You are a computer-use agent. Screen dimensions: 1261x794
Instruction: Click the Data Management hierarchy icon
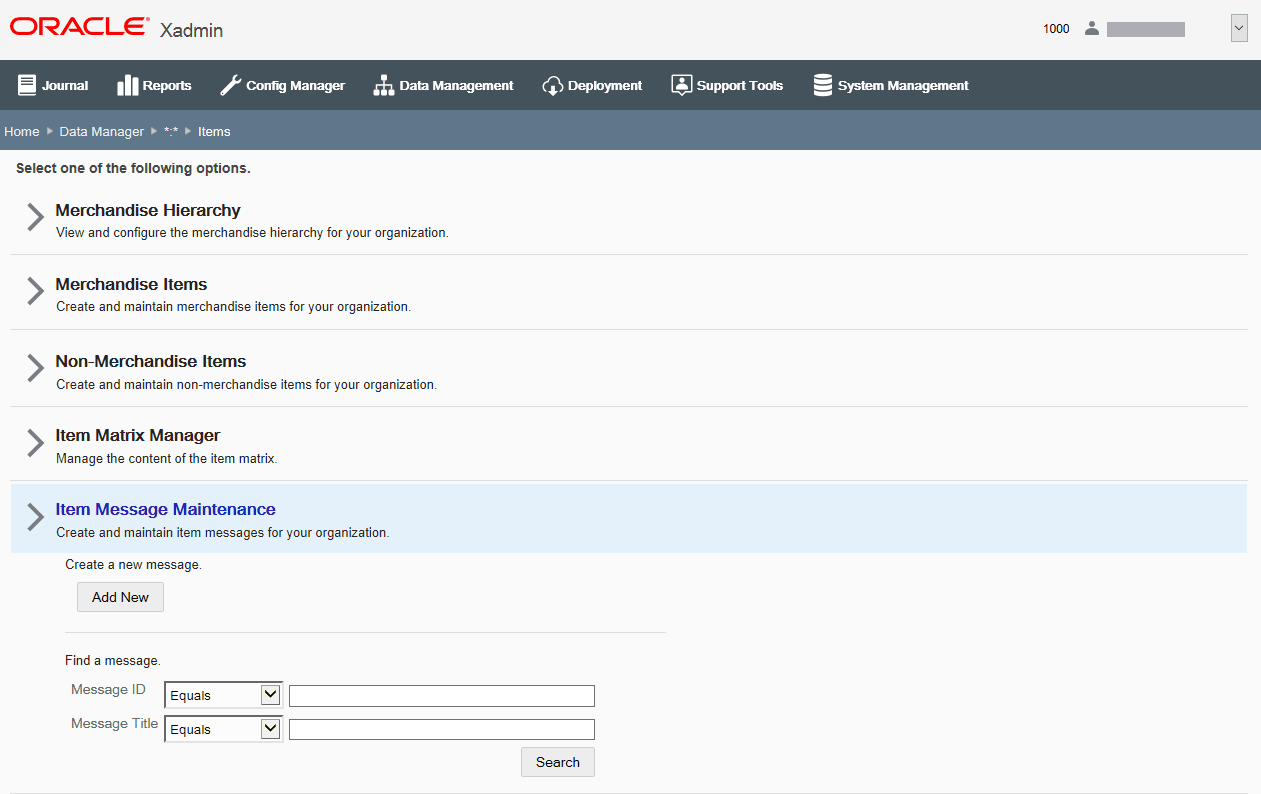pyautogui.click(x=384, y=85)
